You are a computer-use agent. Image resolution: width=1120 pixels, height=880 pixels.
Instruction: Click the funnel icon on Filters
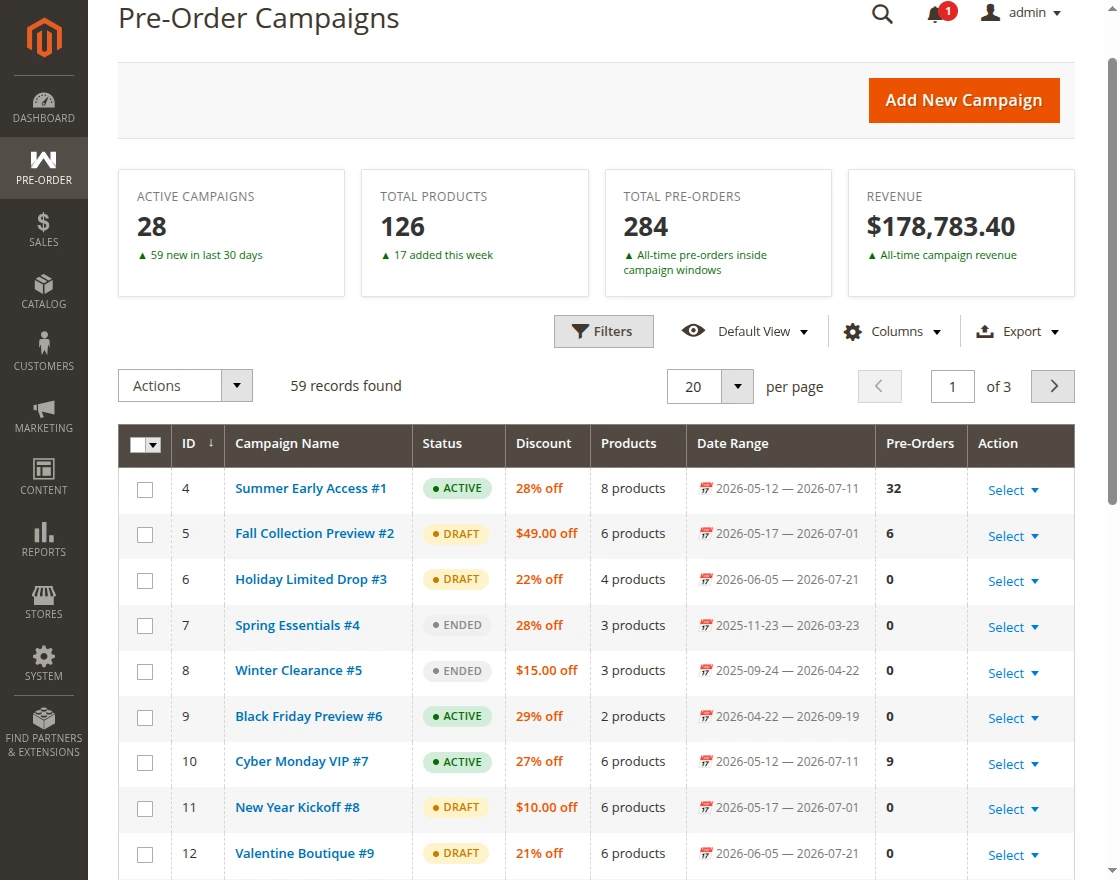(580, 331)
